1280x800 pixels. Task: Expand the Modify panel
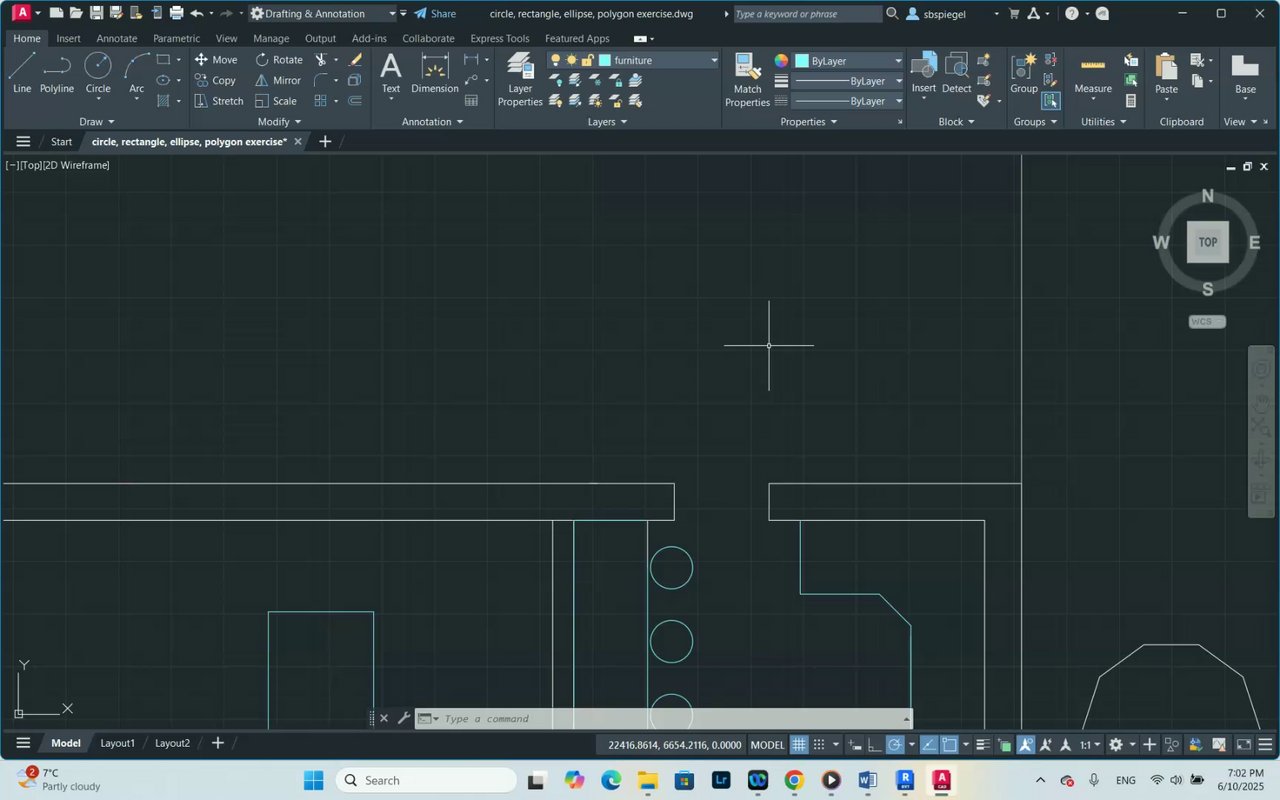click(279, 122)
